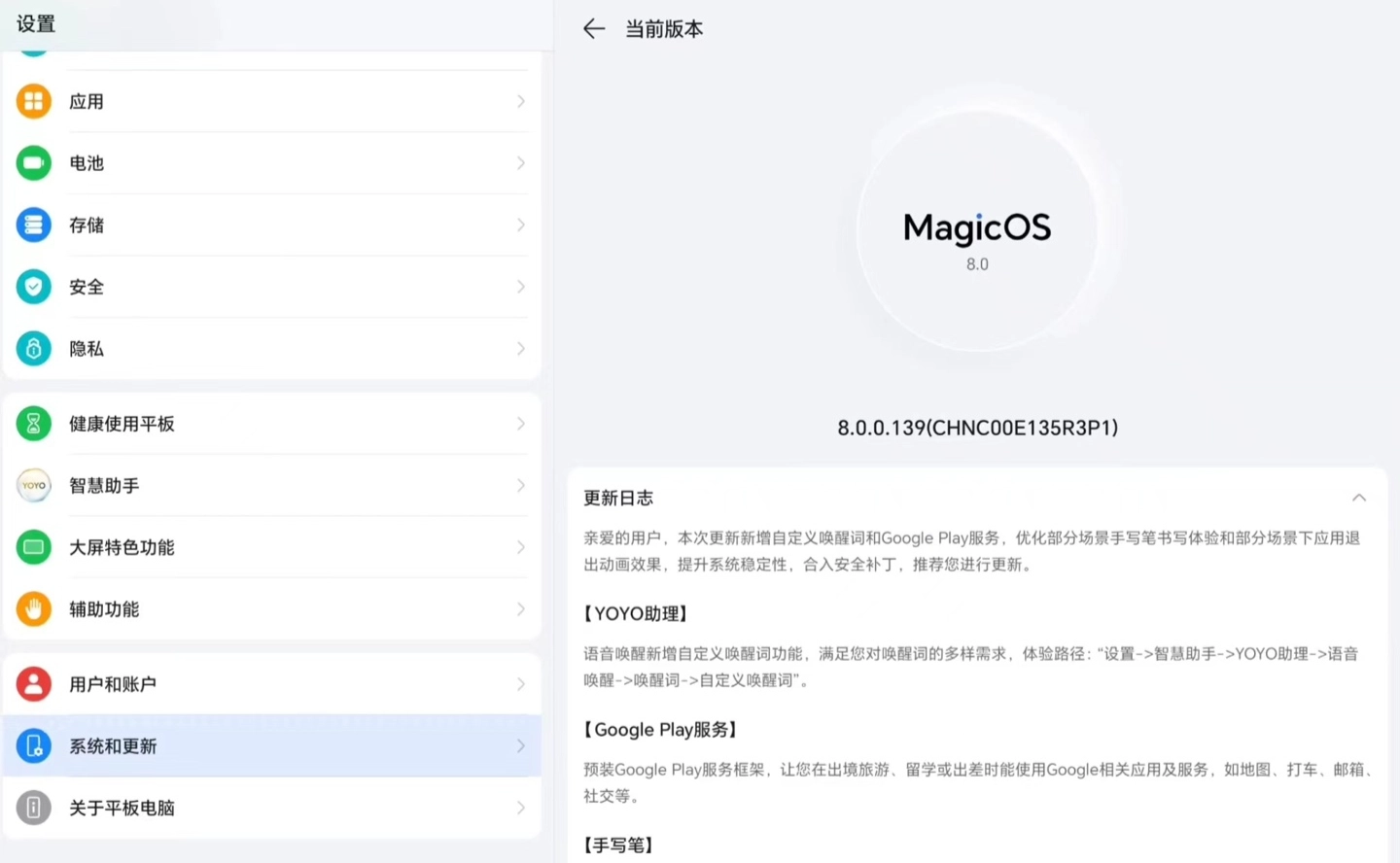Open the chevron on the 应用 row

tap(521, 101)
